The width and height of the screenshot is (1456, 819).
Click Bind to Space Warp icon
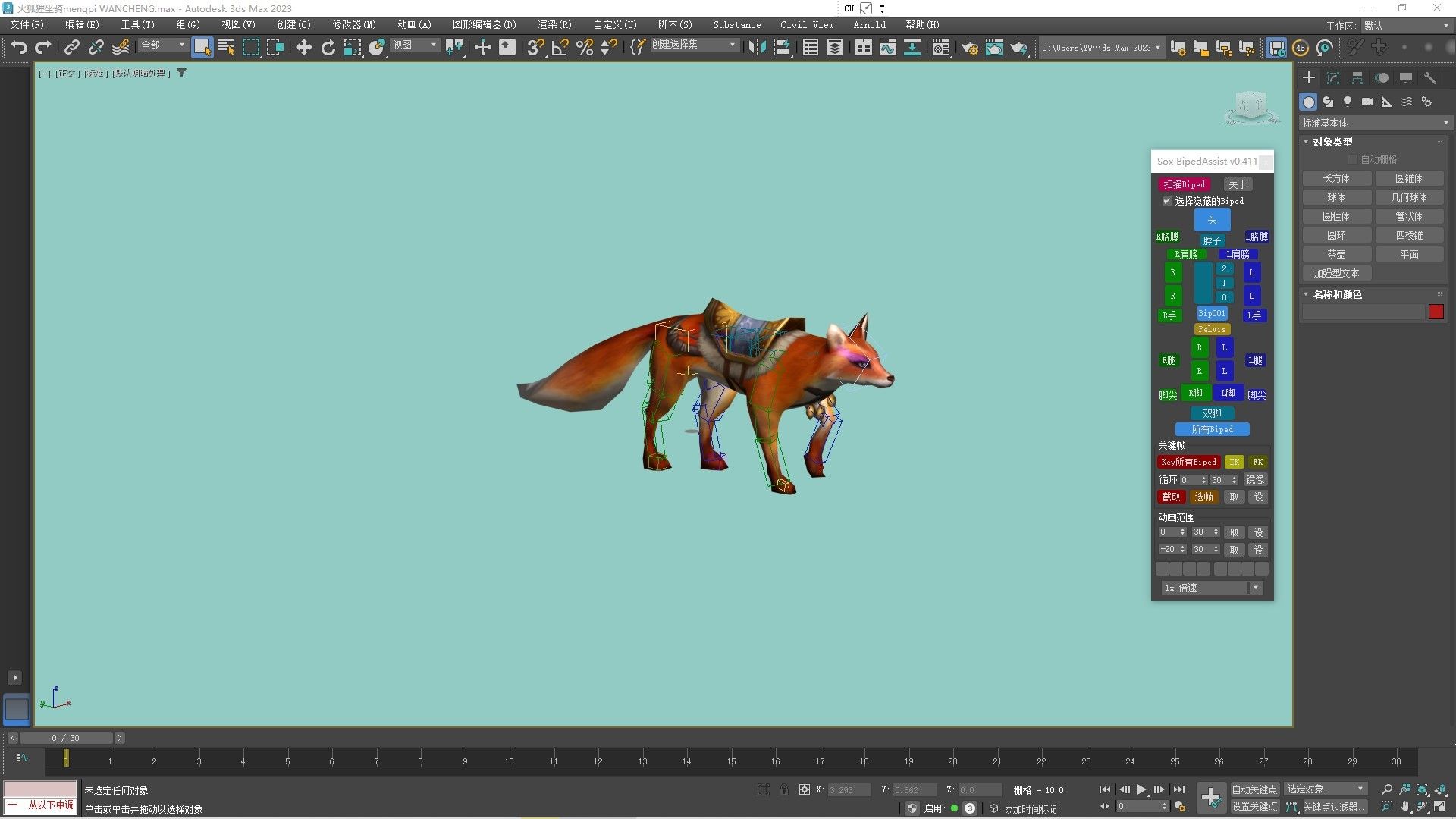[120, 47]
